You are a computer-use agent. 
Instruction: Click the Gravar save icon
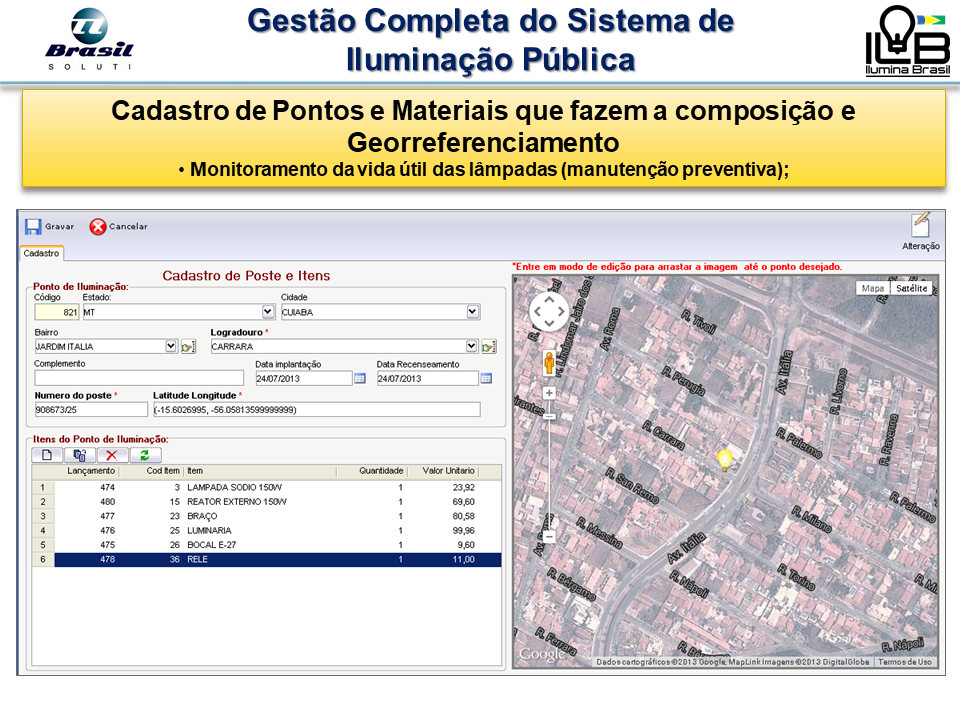pos(33,227)
